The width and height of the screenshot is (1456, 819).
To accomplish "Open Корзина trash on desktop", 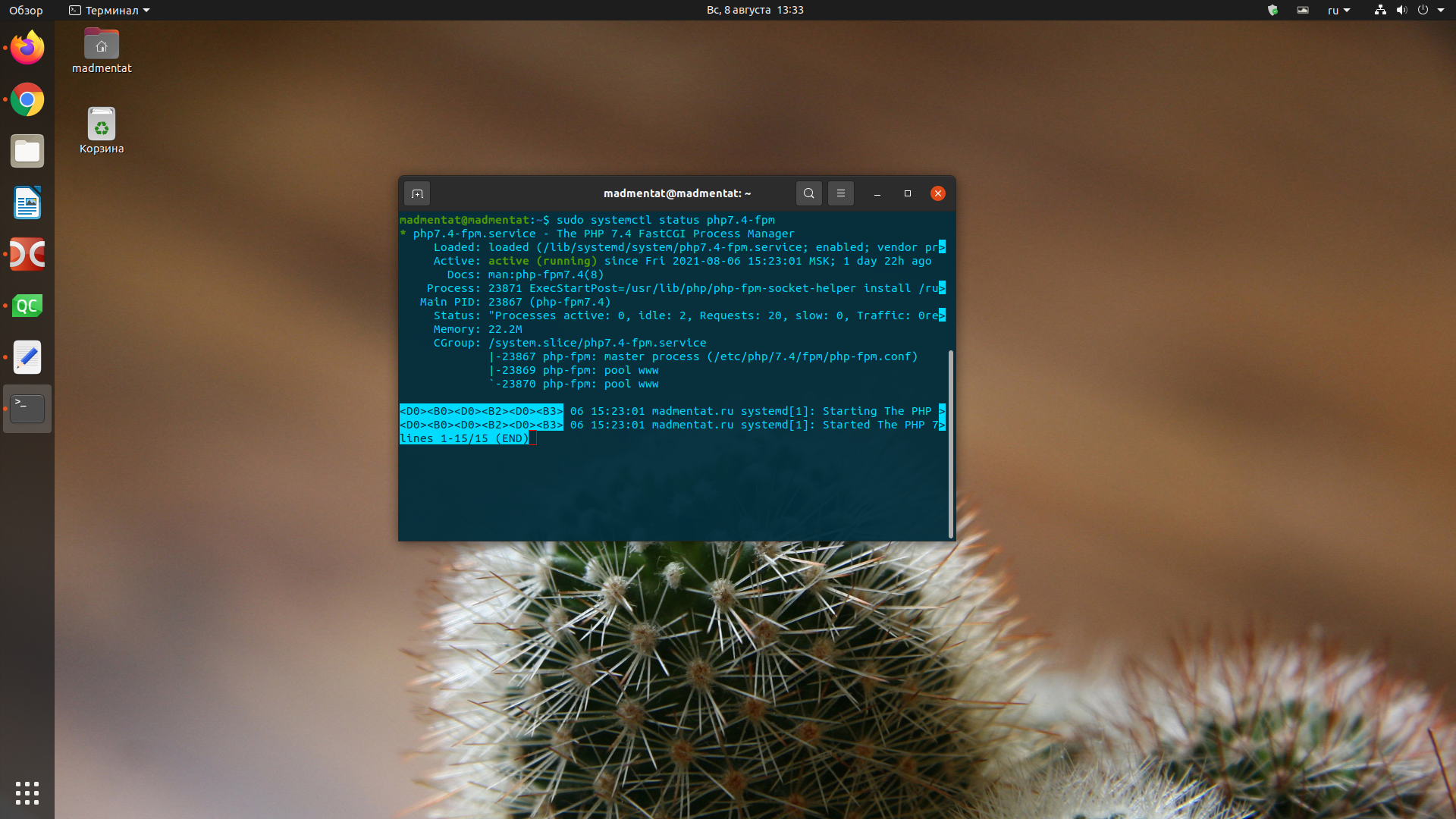I will tap(102, 130).
